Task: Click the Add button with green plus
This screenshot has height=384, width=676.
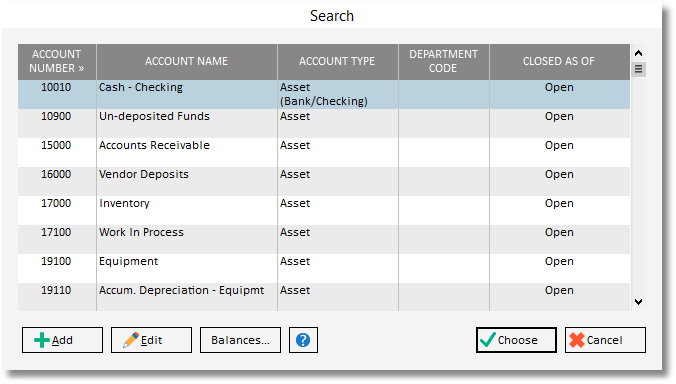Action: (x=63, y=340)
